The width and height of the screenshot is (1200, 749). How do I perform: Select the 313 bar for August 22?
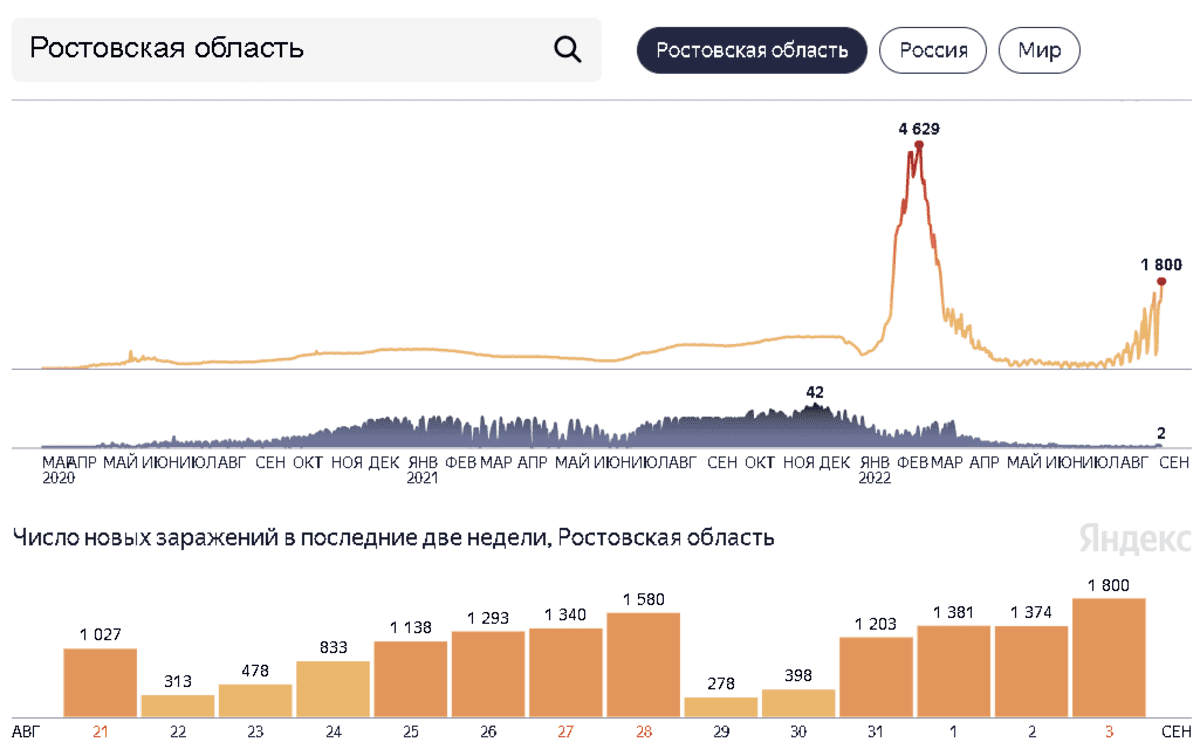point(178,705)
